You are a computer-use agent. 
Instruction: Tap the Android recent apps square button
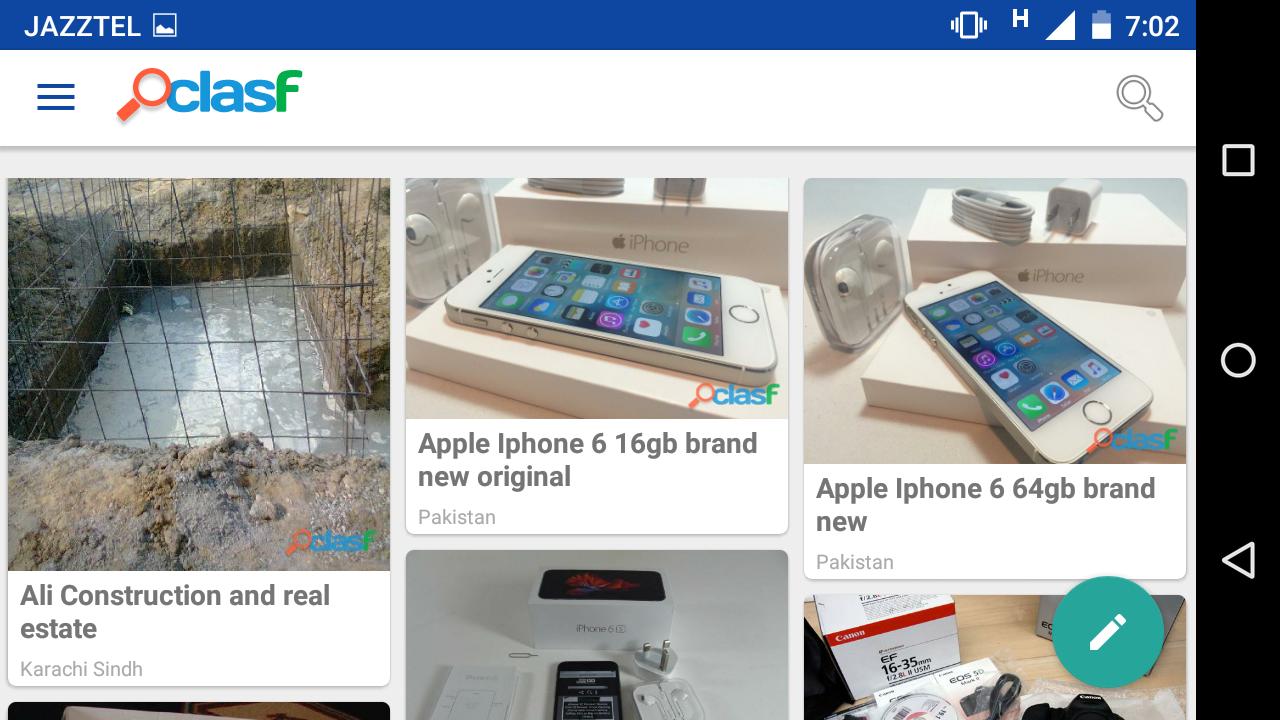pyautogui.click(x=1238, y=160)
